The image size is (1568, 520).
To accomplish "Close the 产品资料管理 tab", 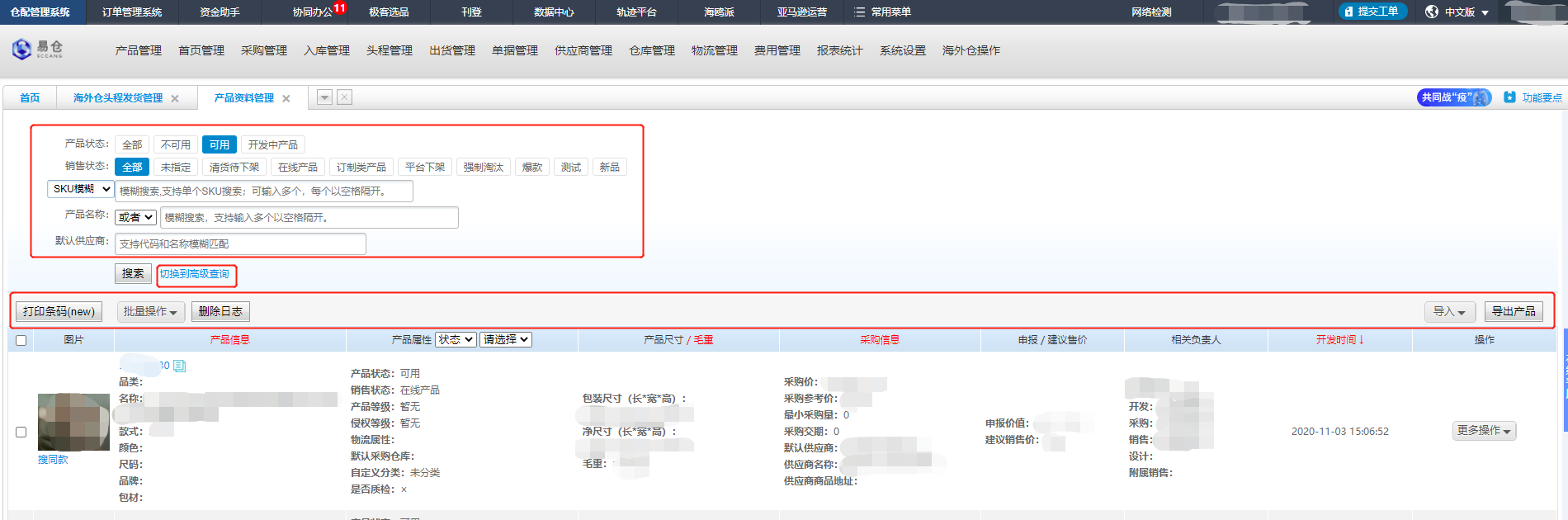I will [x=286, y=98].
